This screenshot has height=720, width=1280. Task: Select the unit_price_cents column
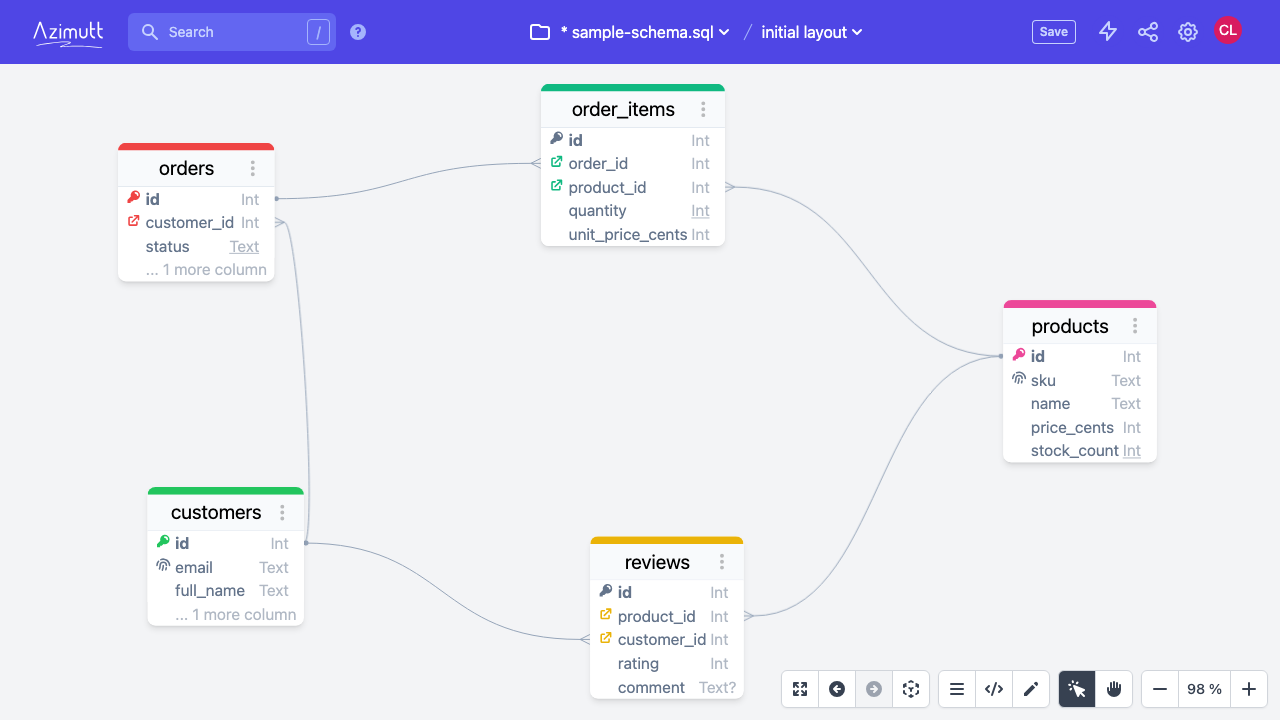pyautogui.click(x=633, y=234)
